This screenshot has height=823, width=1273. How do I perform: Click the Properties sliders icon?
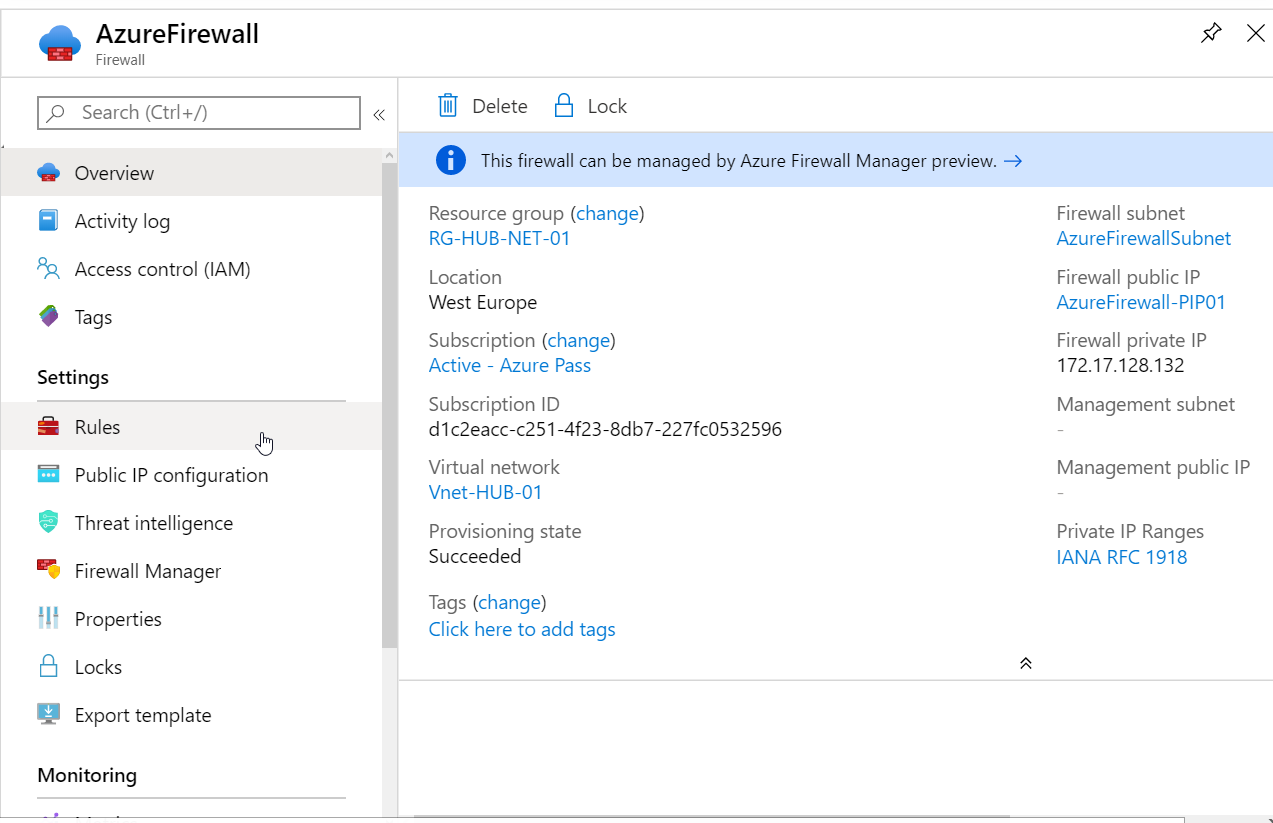coord(49,619)
